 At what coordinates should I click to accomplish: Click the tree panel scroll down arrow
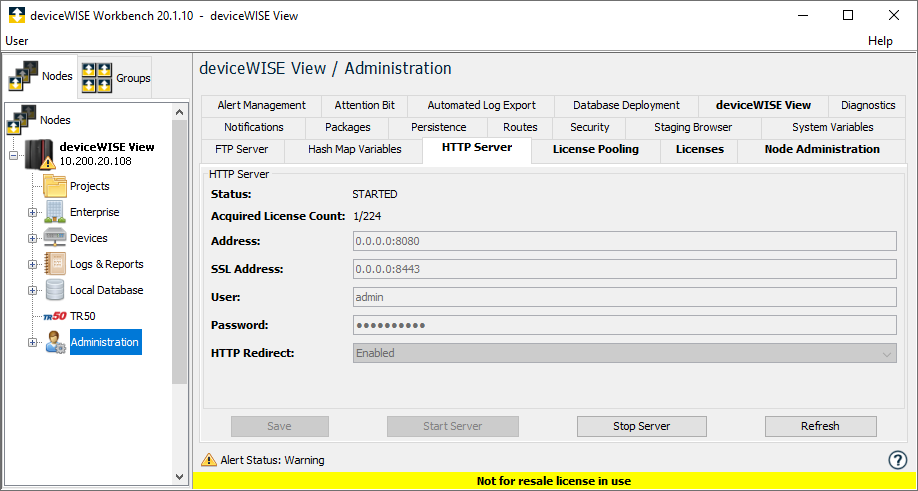click(x=180, y=476)
